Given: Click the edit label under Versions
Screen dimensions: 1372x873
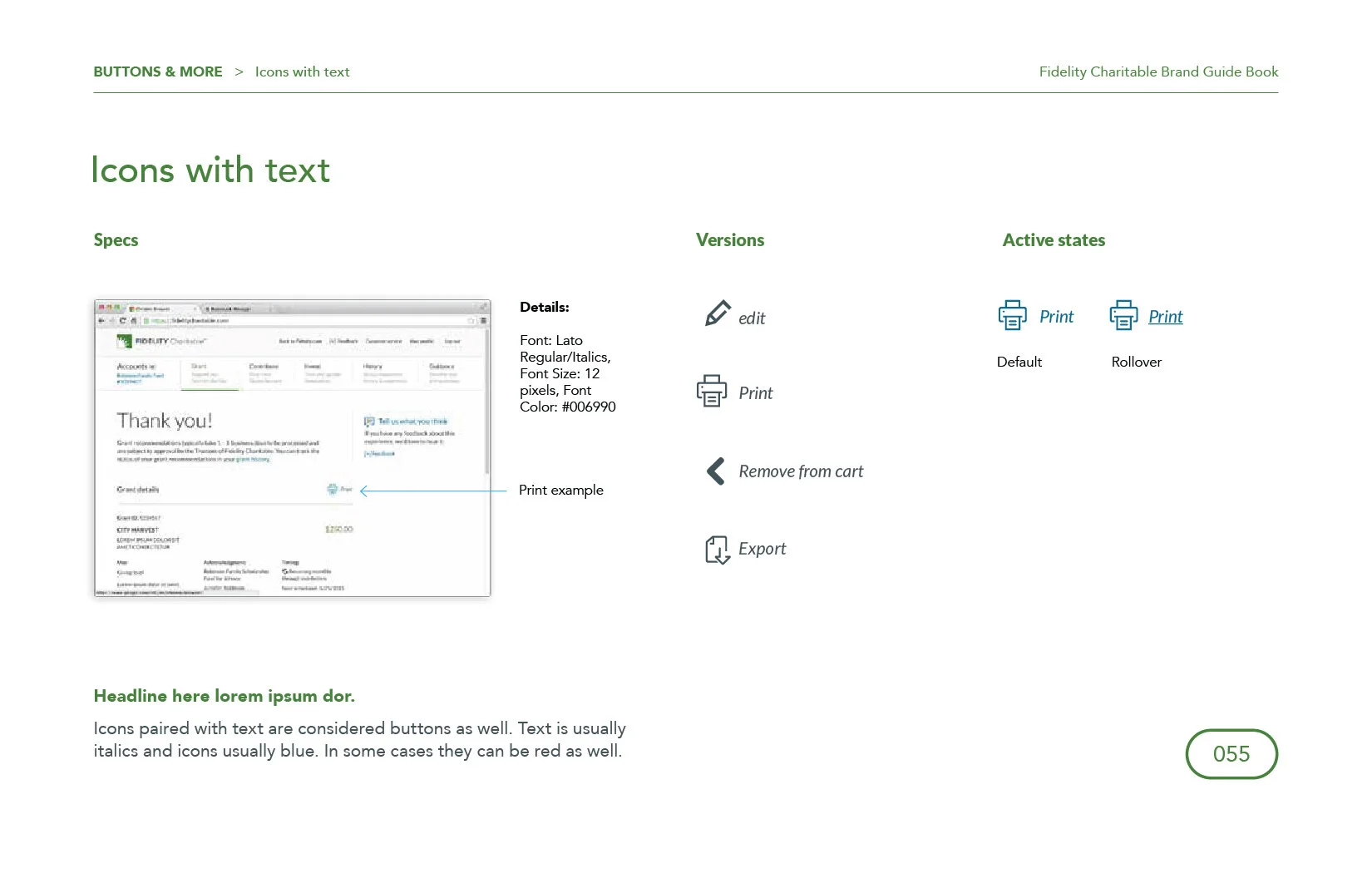Looking at the screenshot, I should pos(752,318).
